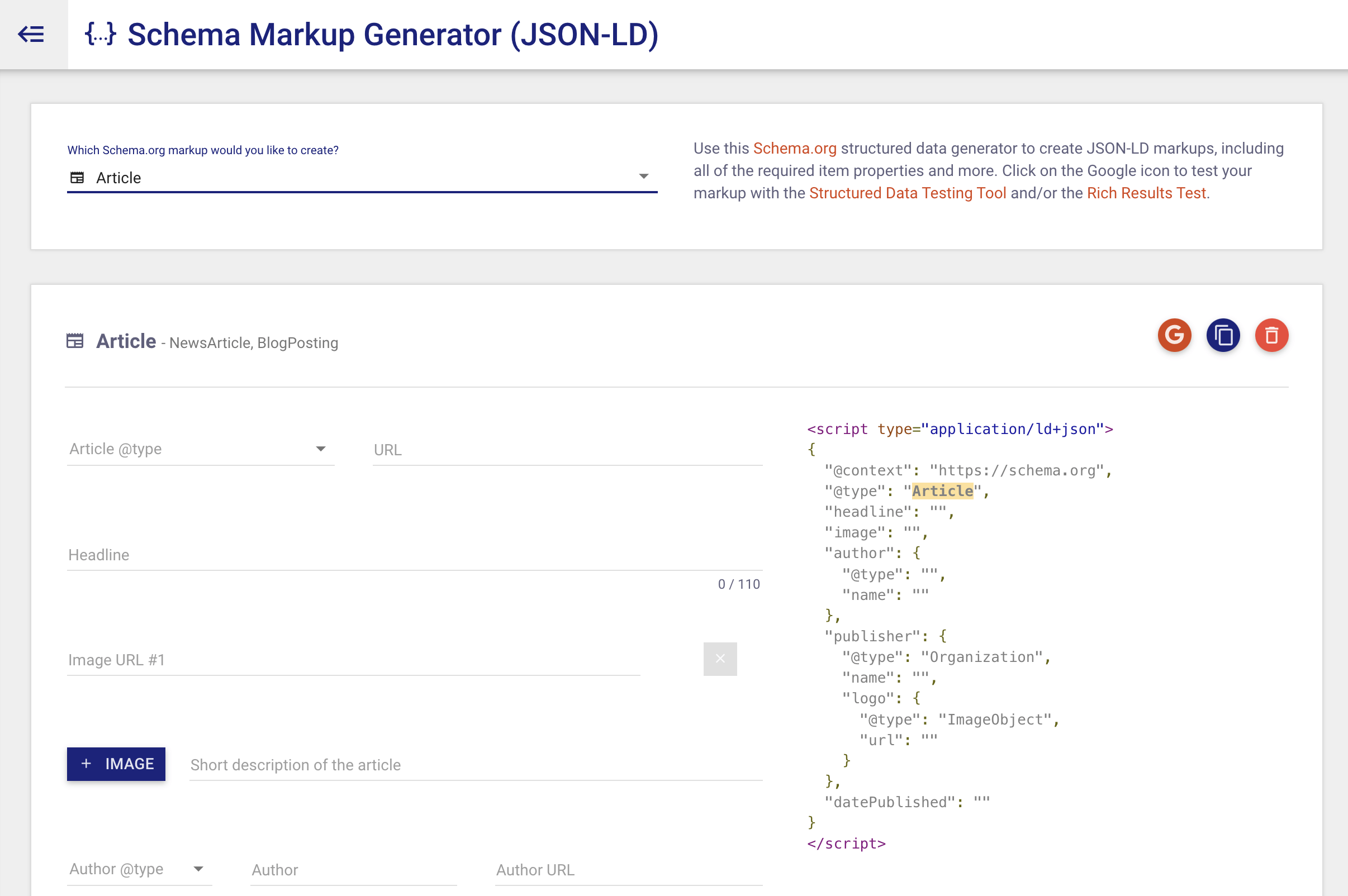
Task: Focus the Author name field
Action: click(x=353, y=870)
